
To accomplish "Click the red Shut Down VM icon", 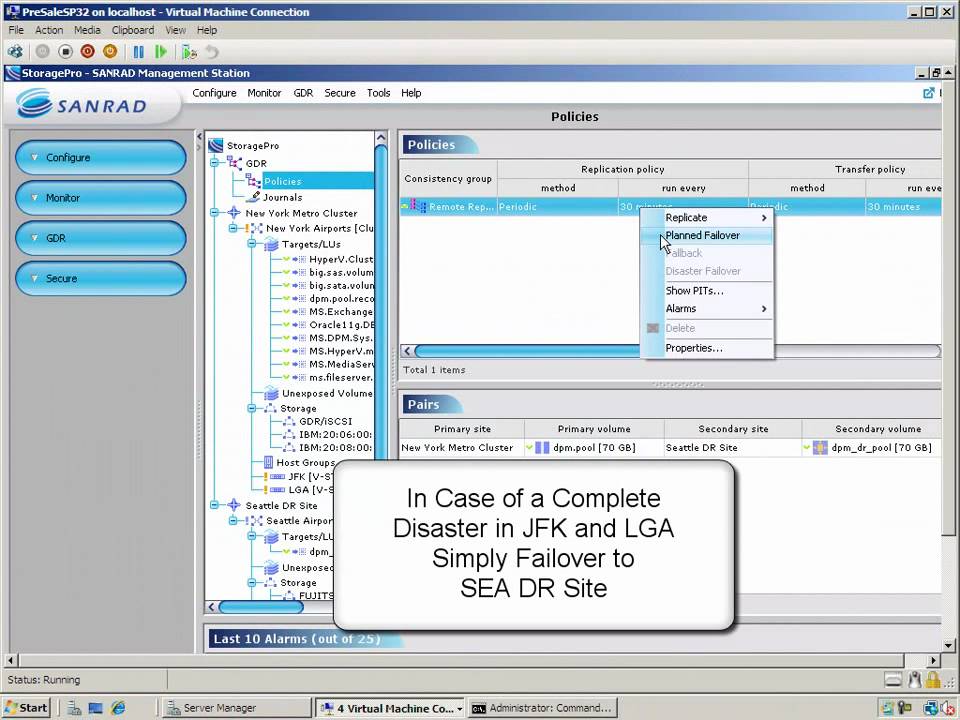I will pyautogui.click(x=88, y=52).
